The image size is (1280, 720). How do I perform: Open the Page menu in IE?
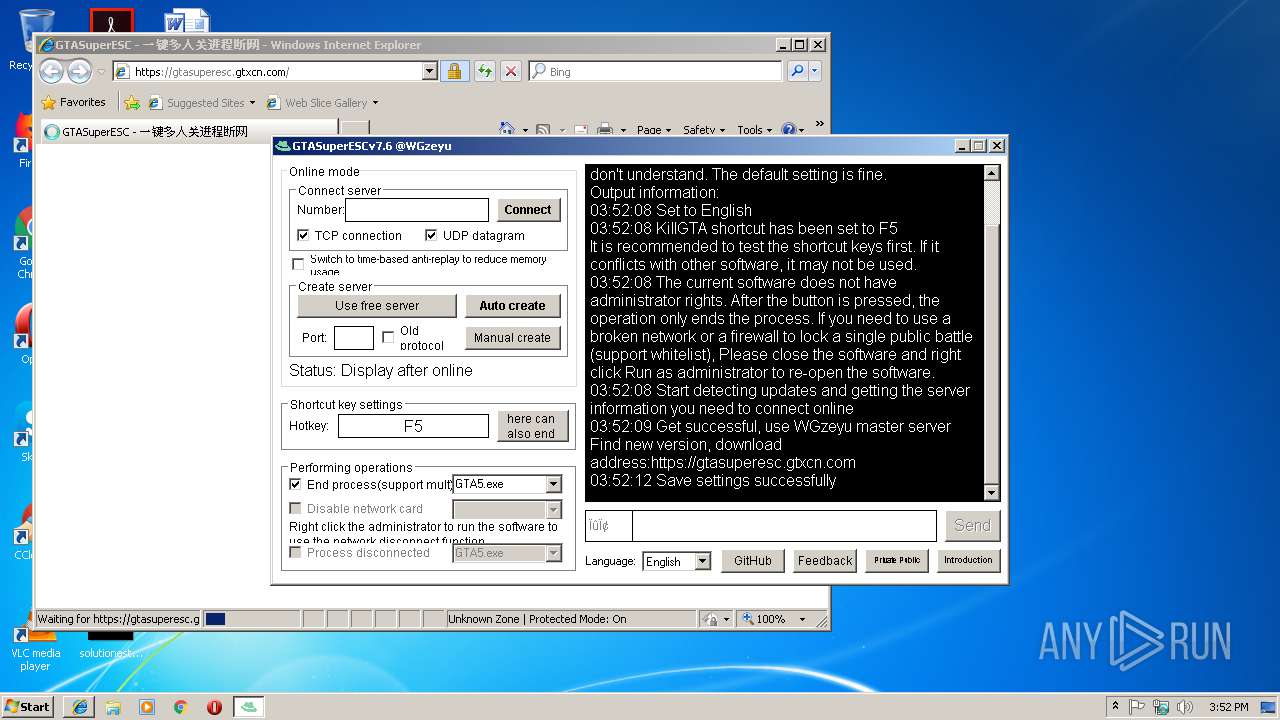(654, 129)
